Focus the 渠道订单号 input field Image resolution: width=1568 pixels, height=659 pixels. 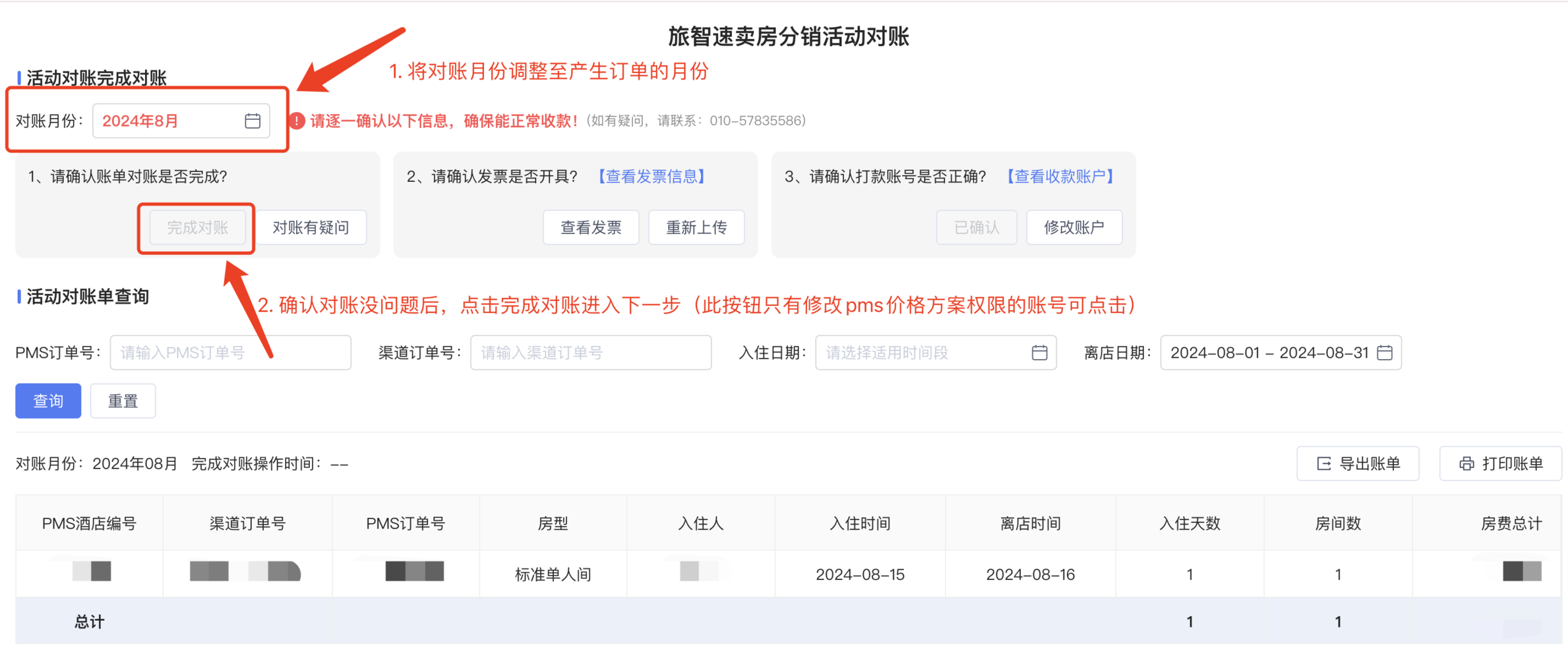tap(591, 353)
